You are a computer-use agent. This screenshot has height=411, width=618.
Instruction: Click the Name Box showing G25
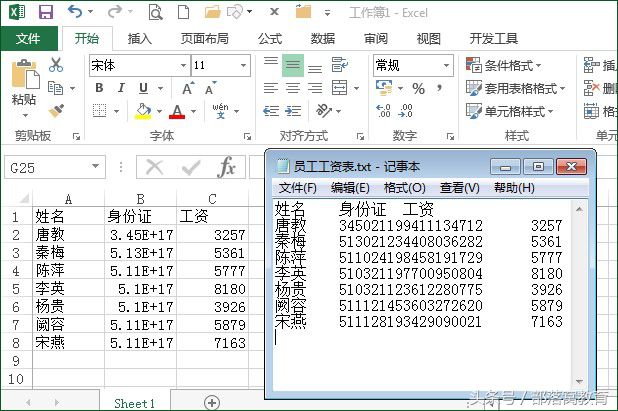[55, 167]
